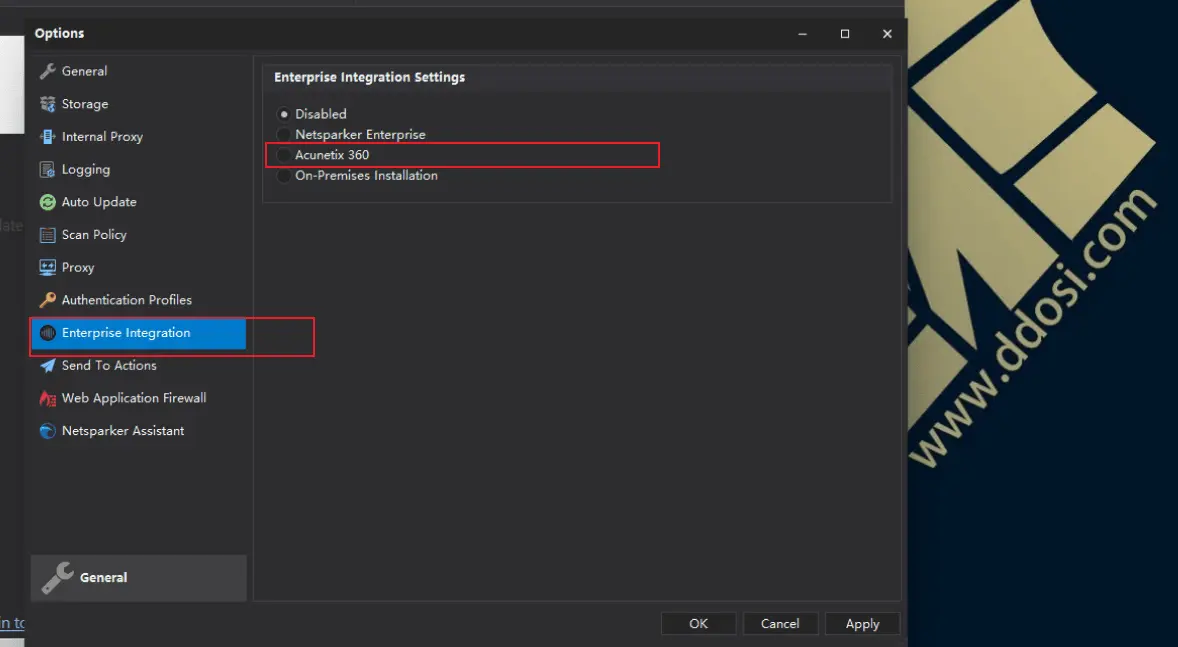The image size is (1178, 647).
Task: Select Enterprise Integration in the sidebar
Action: coord(126,333)
